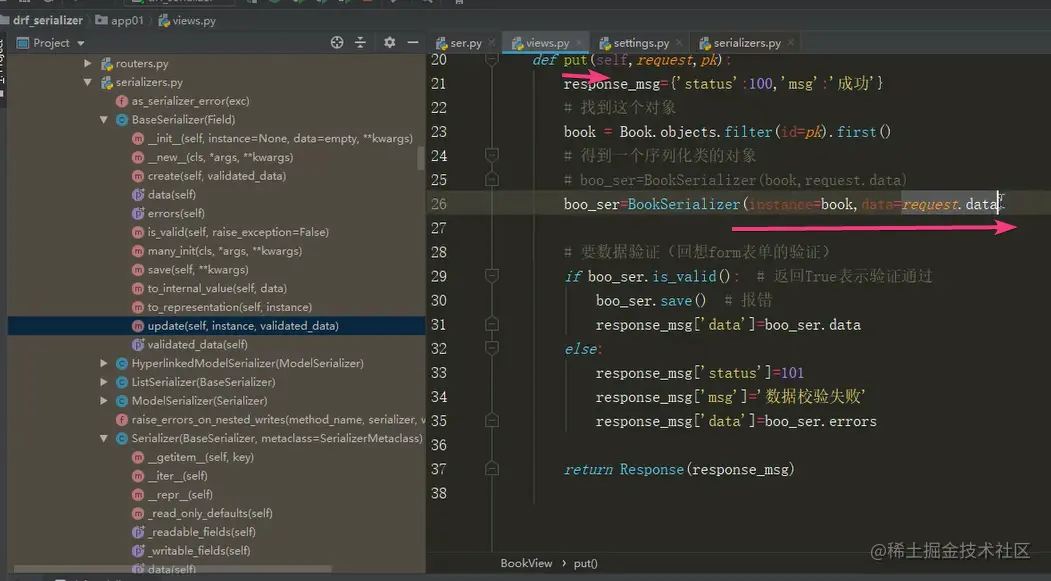Viewport: 1051px width, 581px height.
Task: Collapse serializers.py tree node
Action: 87,82
